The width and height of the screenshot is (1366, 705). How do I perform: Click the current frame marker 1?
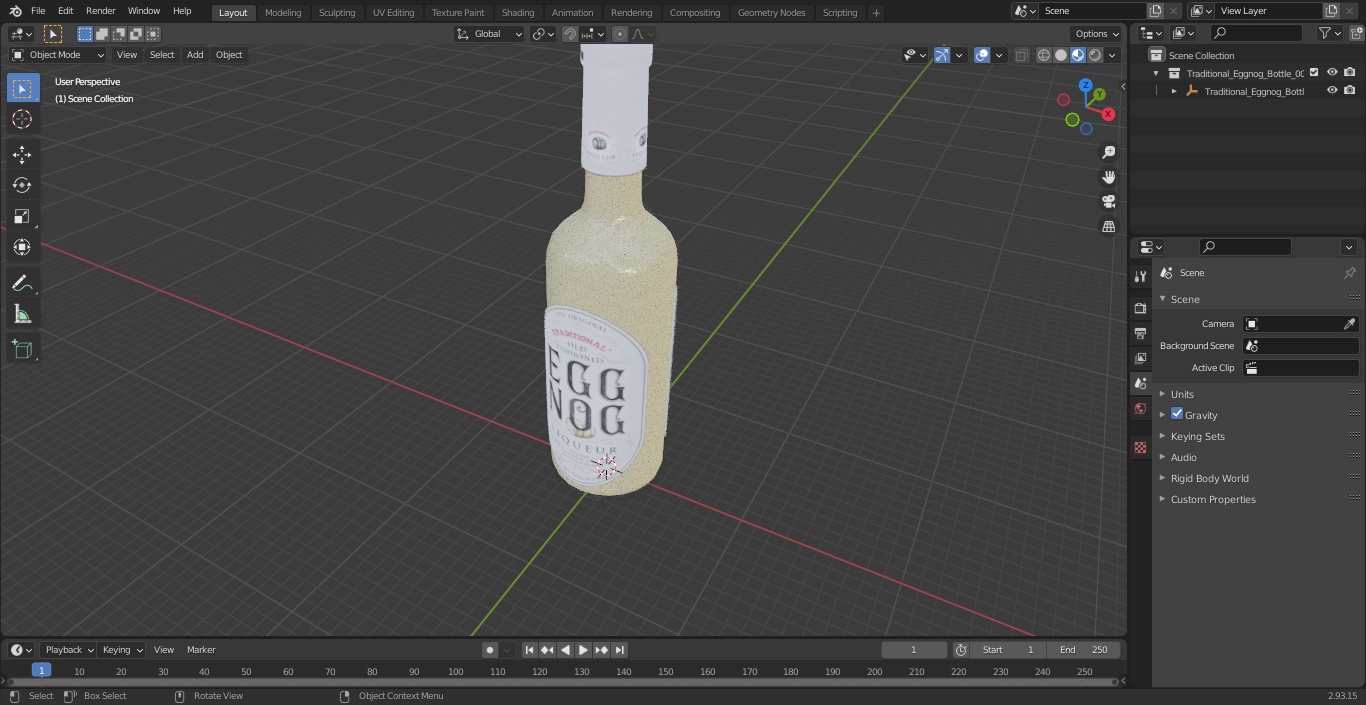[41, 671]
